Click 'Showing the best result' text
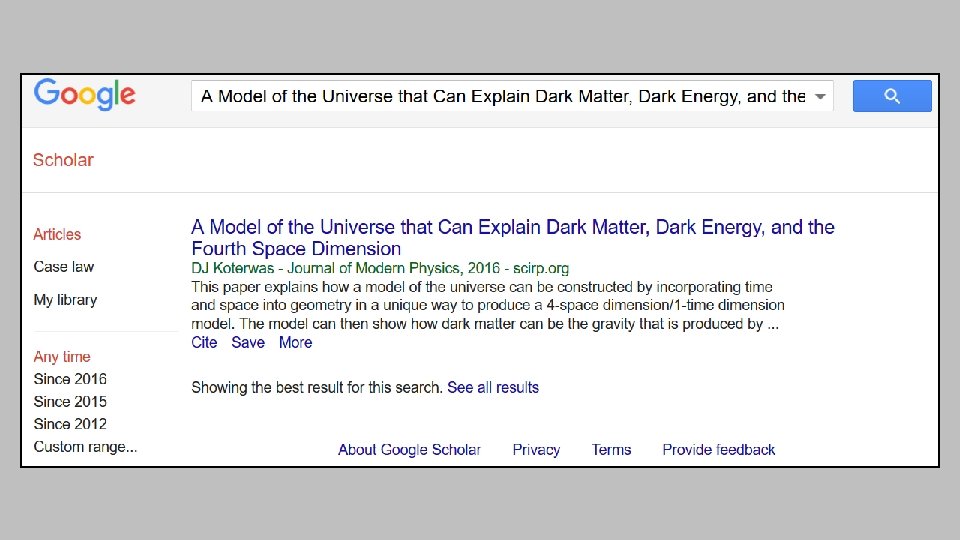Viewport: 960px width, 540px height. point(317,388)
